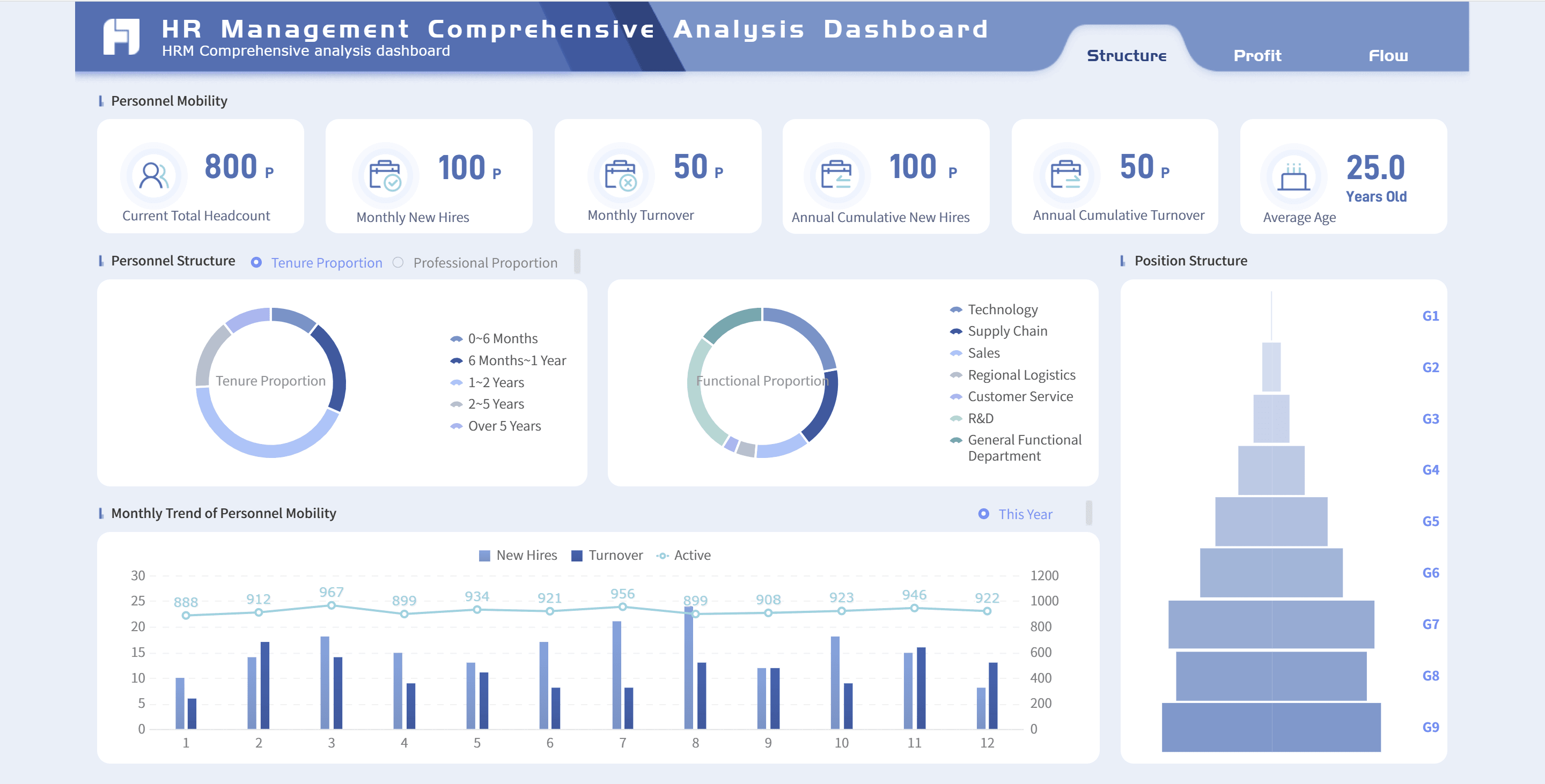Click the scrollbar beside This Year option
Screen dimensions: 1545x784
(1088, 513)
